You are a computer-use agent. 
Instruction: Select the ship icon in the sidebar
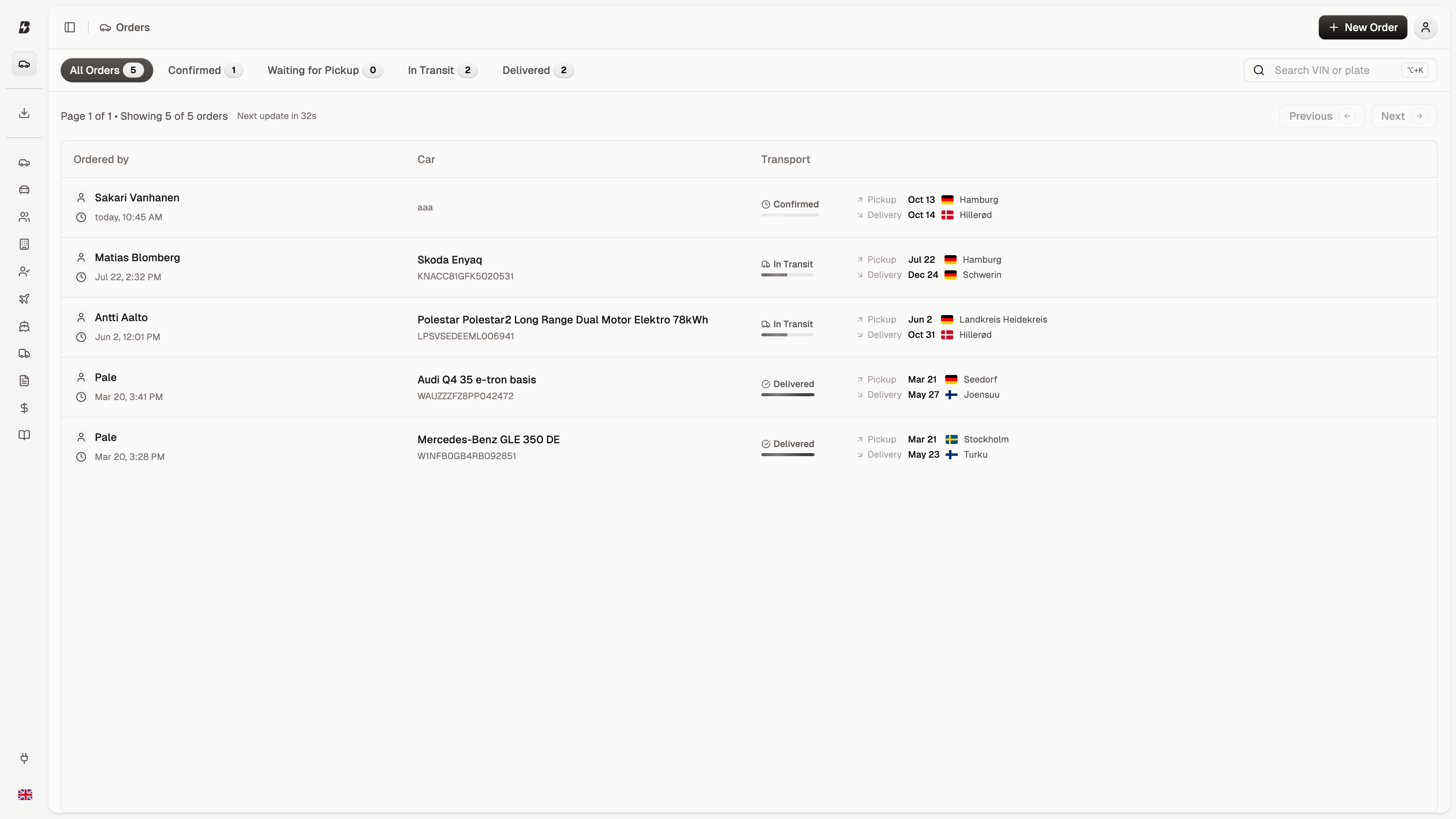point(24,326)
